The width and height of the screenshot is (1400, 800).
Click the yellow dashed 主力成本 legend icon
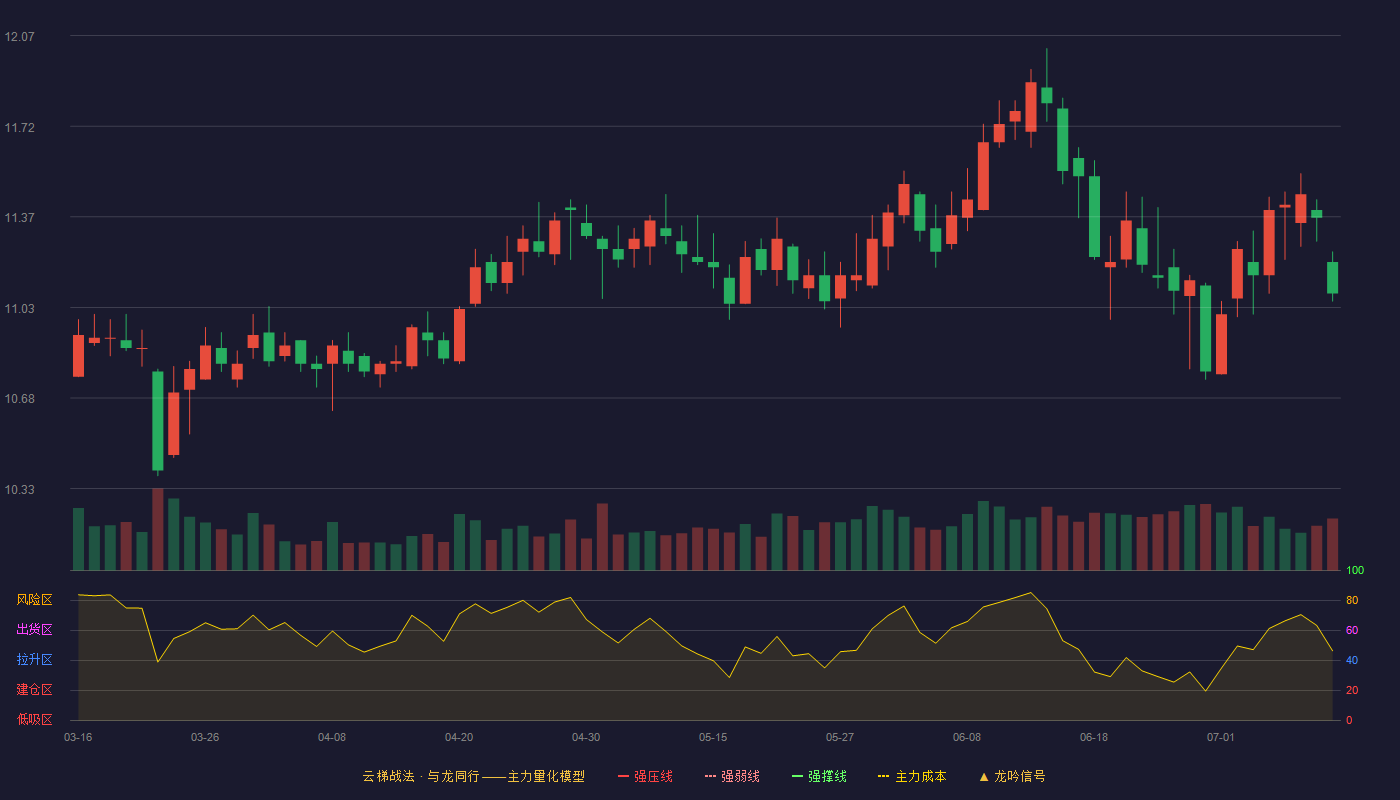[x=884, y=776]
